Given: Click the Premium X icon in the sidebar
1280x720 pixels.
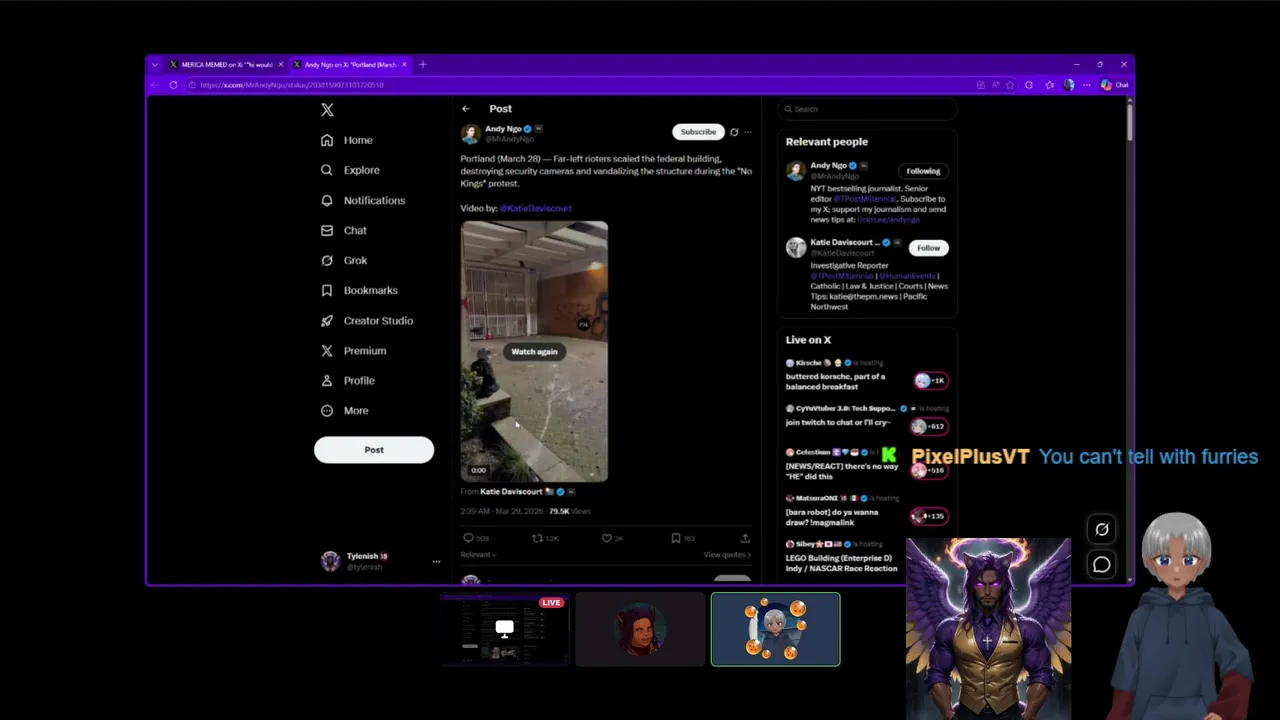Looking at the screenshot, I should click(x=327, y=351).
